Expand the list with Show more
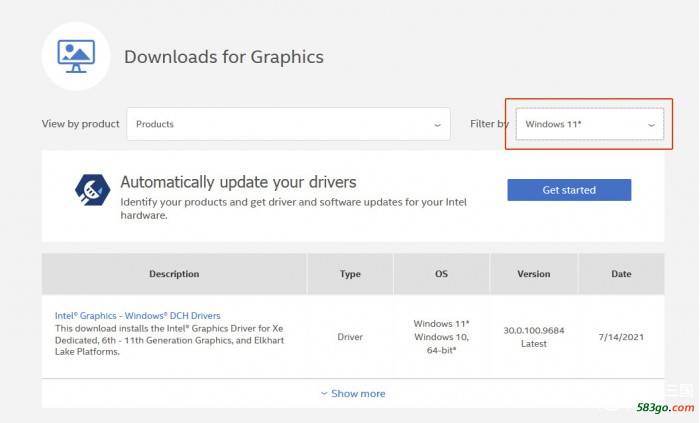The width and height of the screenshot is (700, 423). pos(353,394)
